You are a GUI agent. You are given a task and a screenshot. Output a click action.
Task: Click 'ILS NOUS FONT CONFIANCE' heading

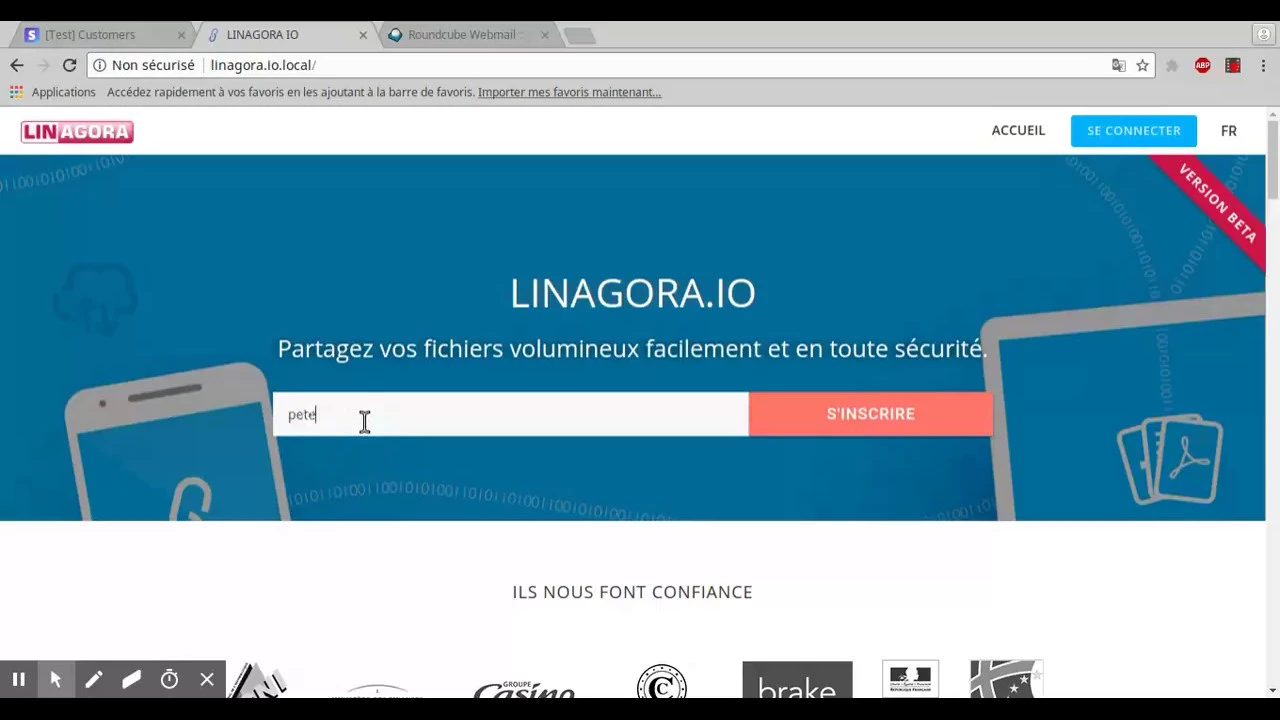[632, 592]
